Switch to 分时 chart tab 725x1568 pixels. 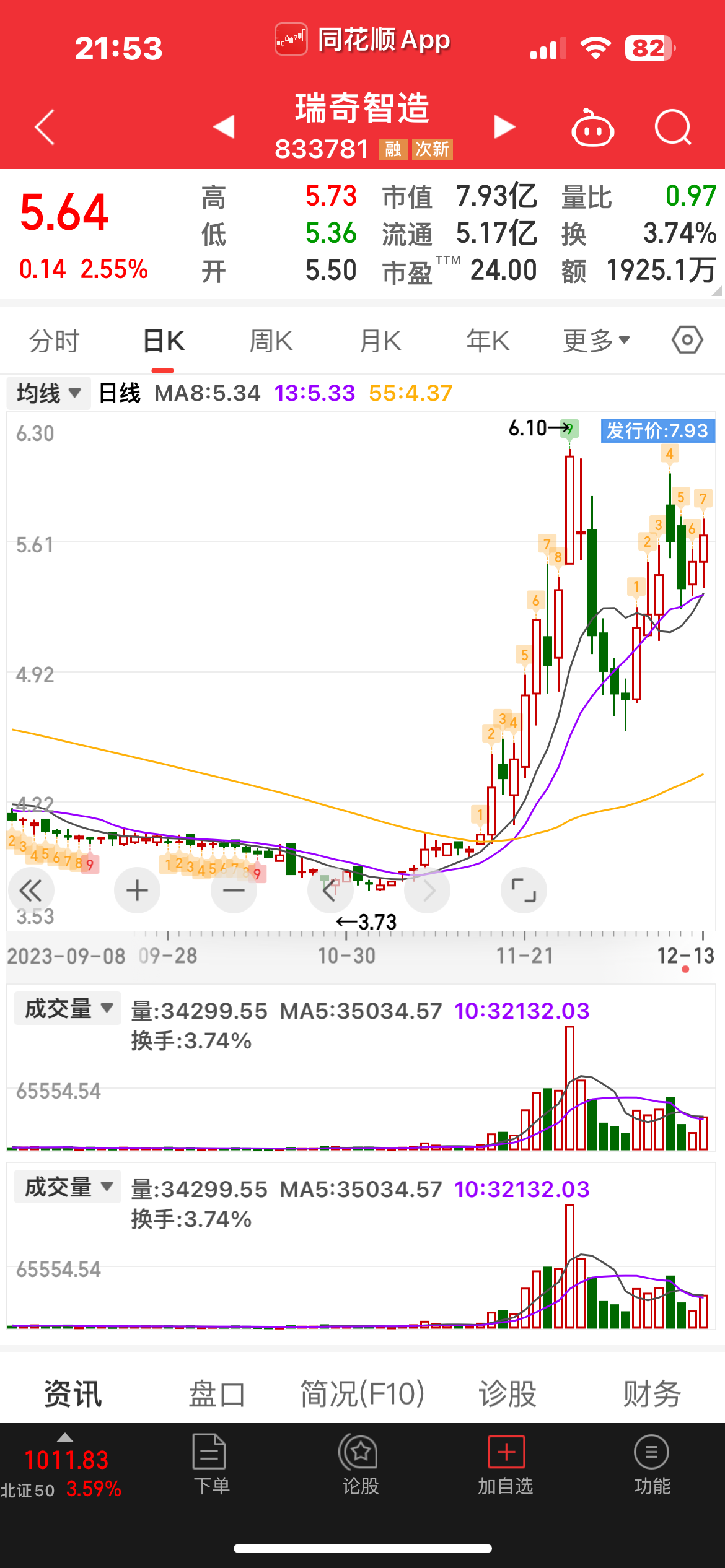tap(55, 341)
